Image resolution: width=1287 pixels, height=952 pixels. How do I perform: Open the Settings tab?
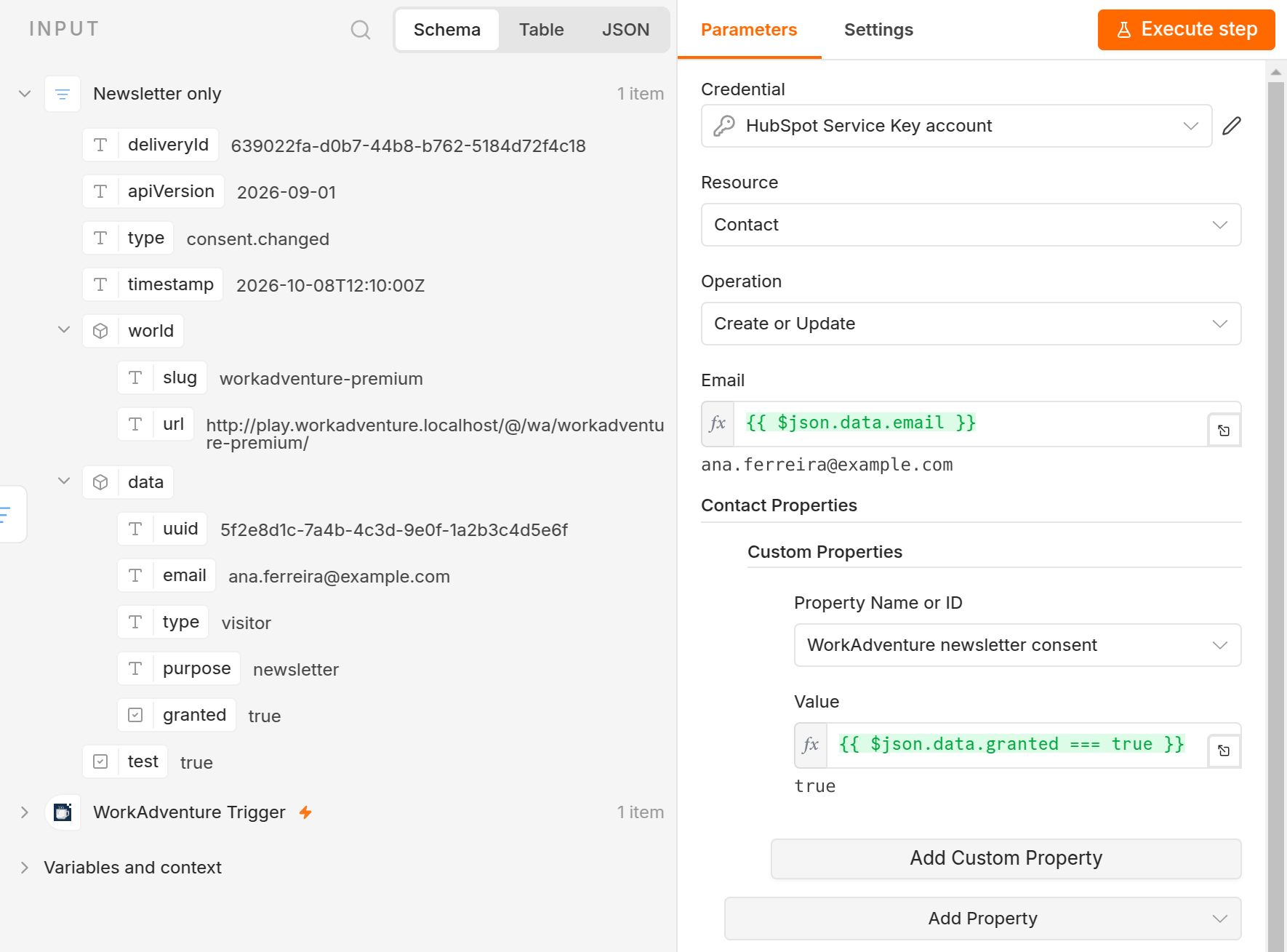point(878,30)
